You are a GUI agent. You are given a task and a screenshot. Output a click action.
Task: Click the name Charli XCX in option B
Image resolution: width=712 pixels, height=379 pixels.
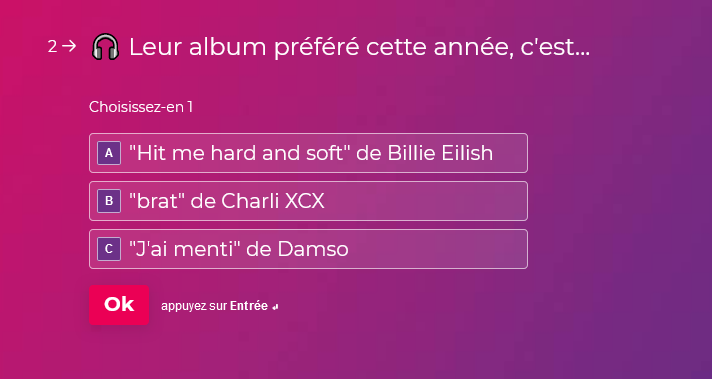click(273, 202)
